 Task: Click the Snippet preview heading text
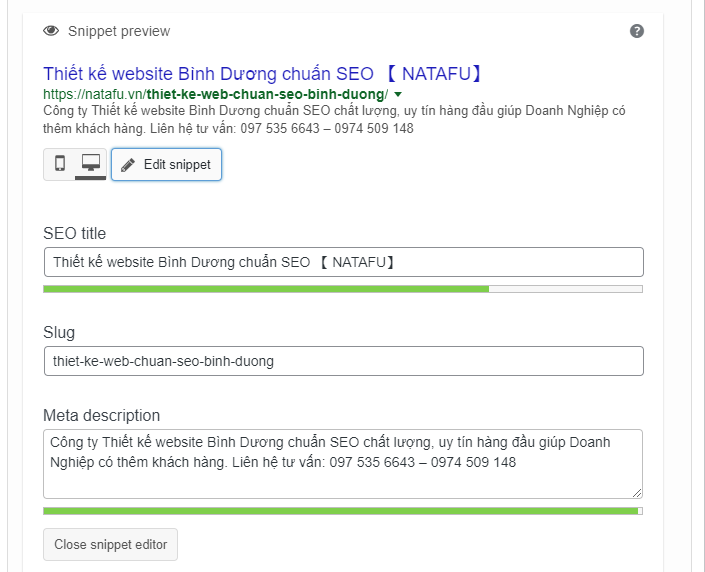(x=119, y=31)
